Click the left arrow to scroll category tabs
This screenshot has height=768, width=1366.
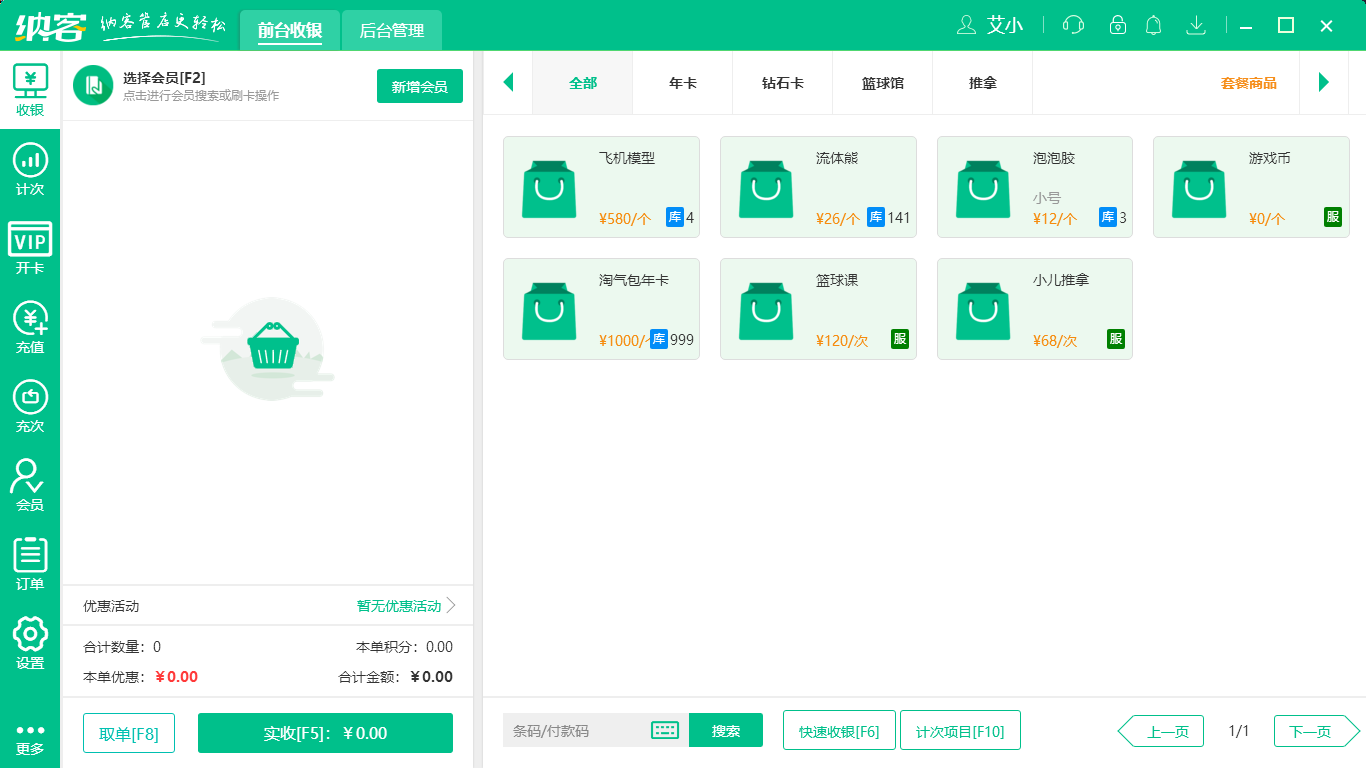[x=508, y=83]
